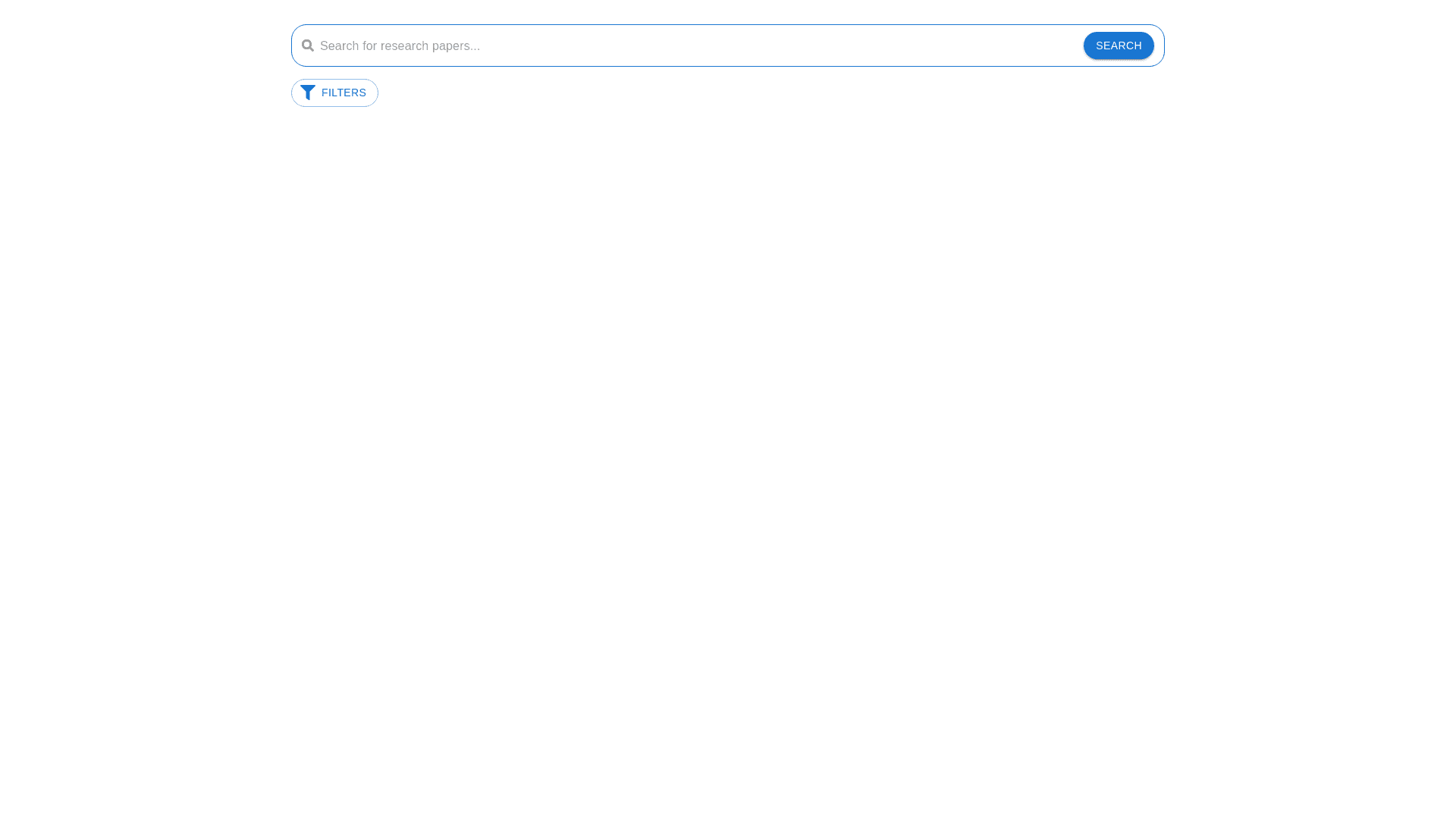This screenshot has width=1456, height=819.
Task: Expand the filter options with FILTERS
Action: pyautogui.click(x=334, y=93)
